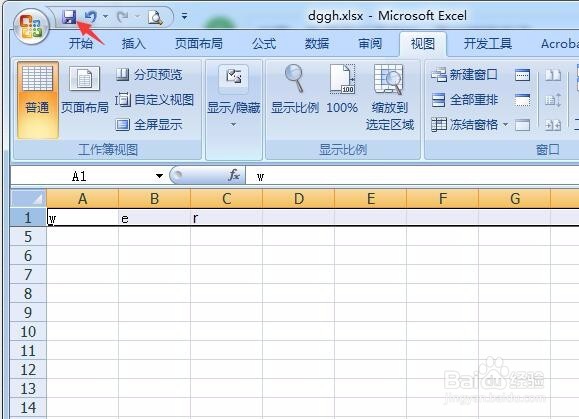
Task: Click cell B1 containing e
Action: point(155,217)
